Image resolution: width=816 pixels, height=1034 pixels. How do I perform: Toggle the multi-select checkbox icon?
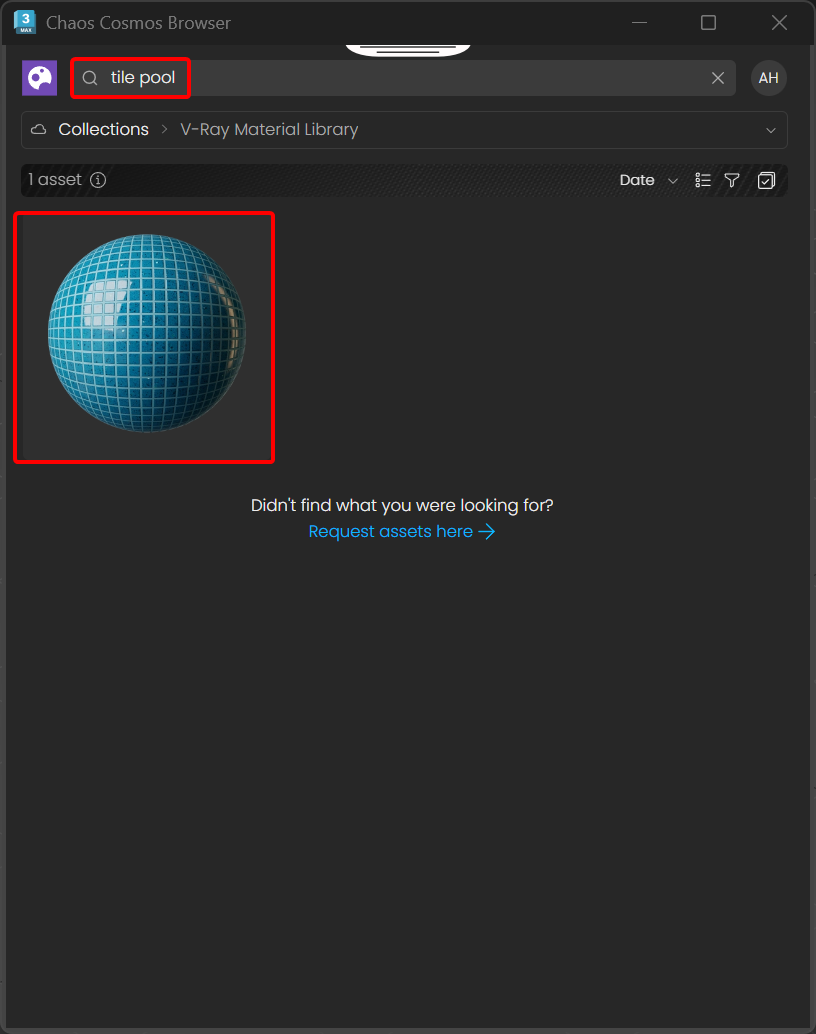(766, 180)
